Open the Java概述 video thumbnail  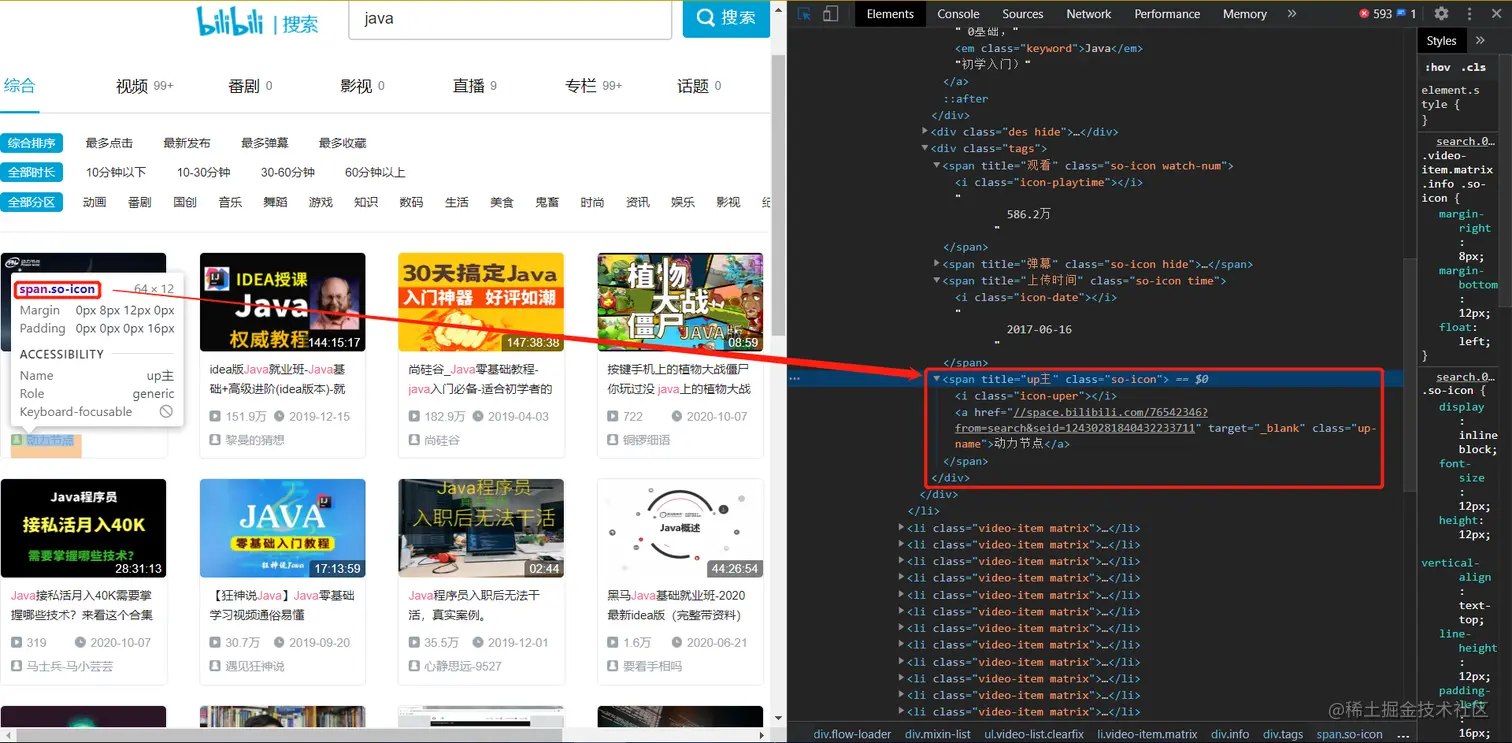coord(680,528)
